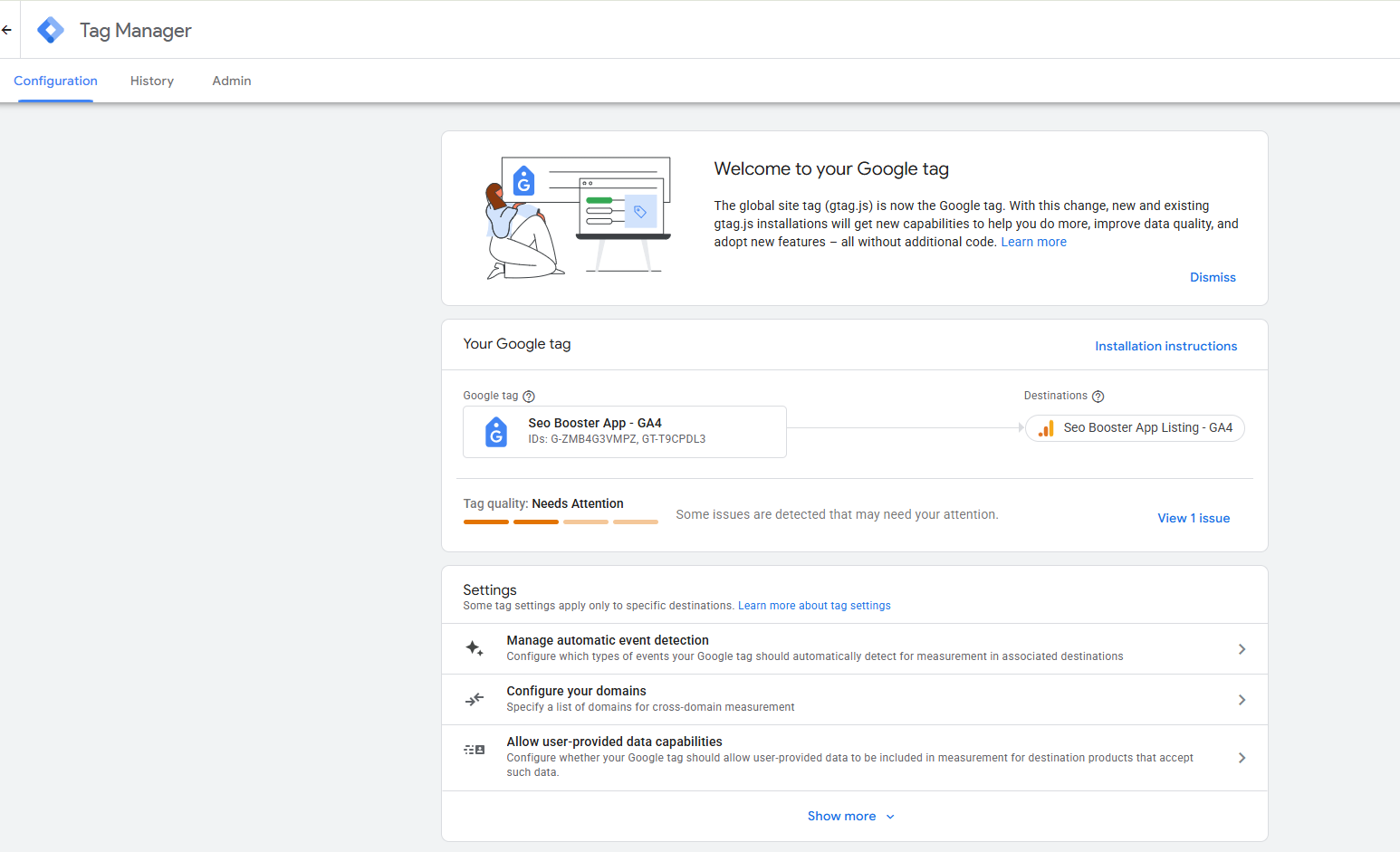Click the Seo Booster App Listing - GA4 destination
This screenshot has height=852, width=1400.
pyautogui.click(x=1136, y=428)
